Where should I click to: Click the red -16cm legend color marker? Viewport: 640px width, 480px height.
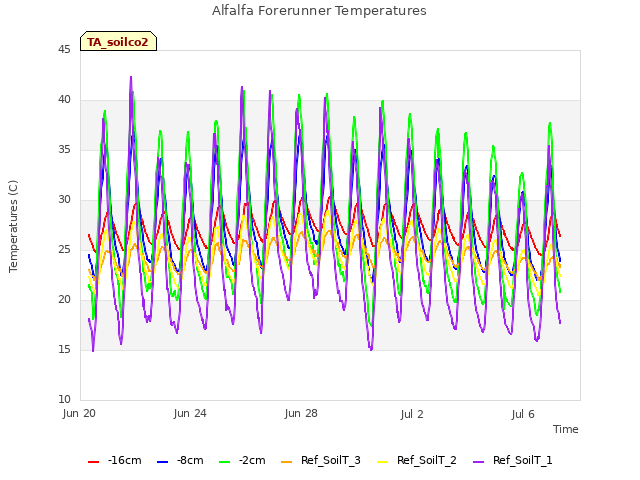[93, 462]
